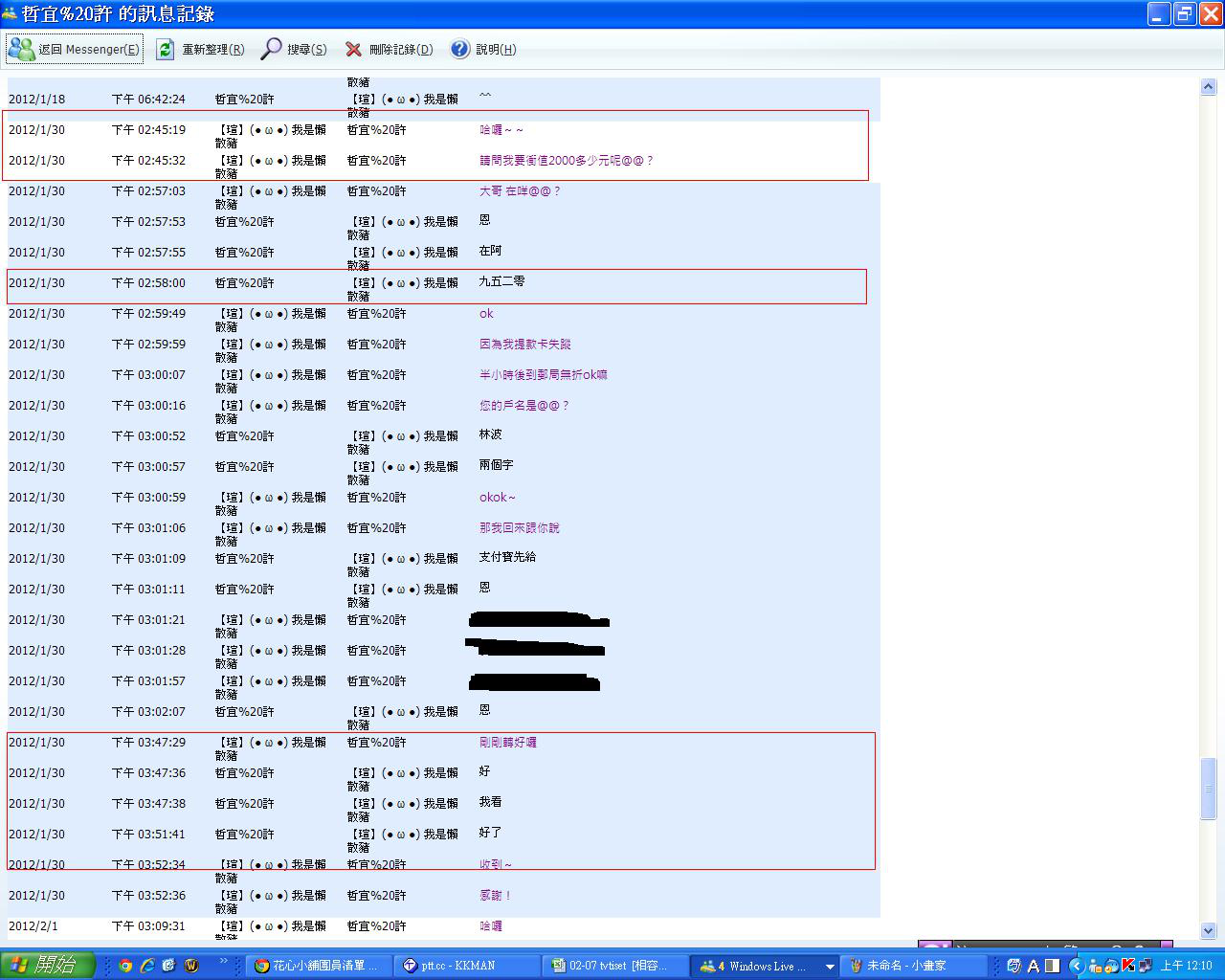Click the vertical scrollbar thumb

click(x=1208, y=788)
